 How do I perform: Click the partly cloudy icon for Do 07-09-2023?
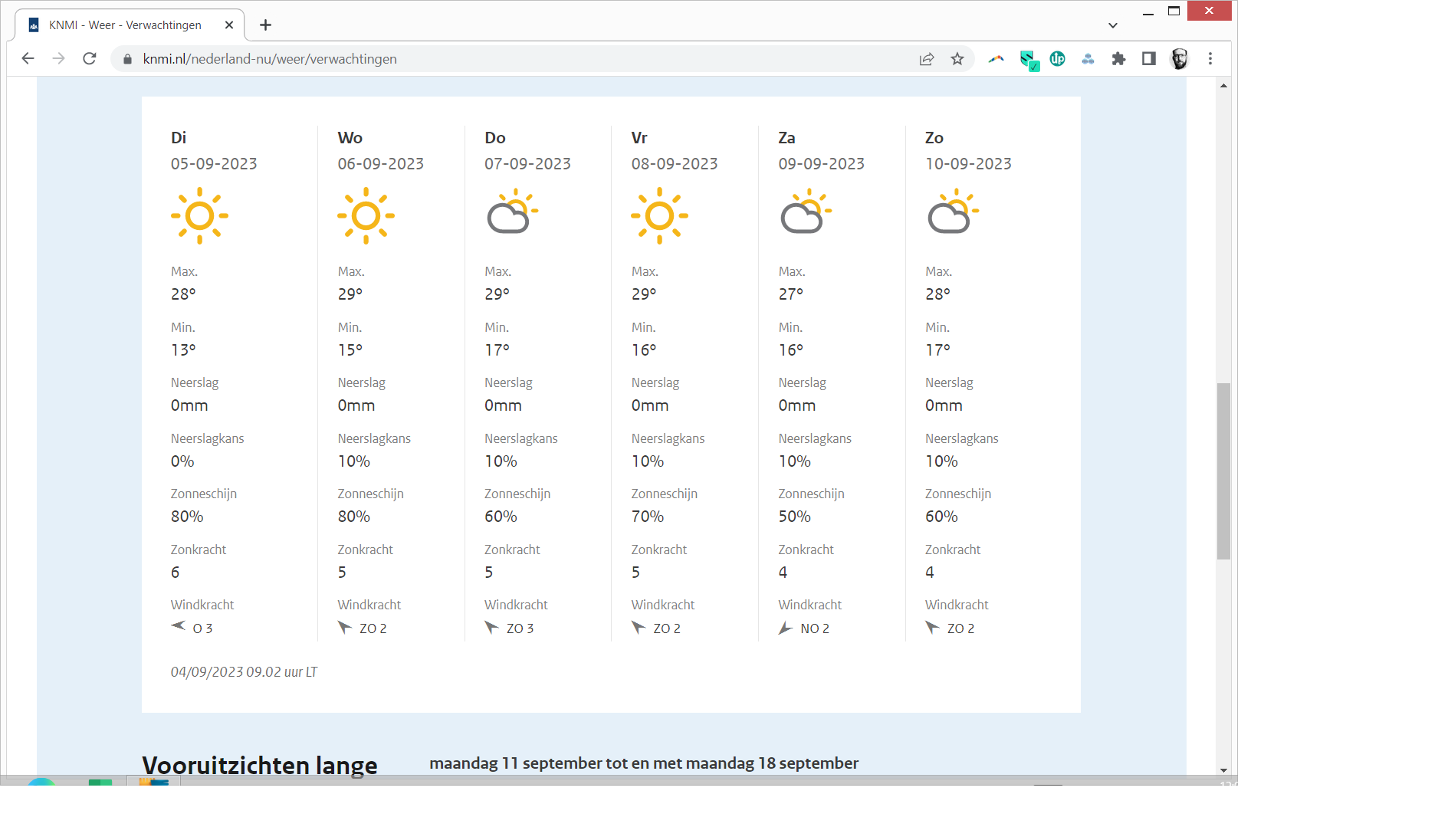(x=512, y=212)
